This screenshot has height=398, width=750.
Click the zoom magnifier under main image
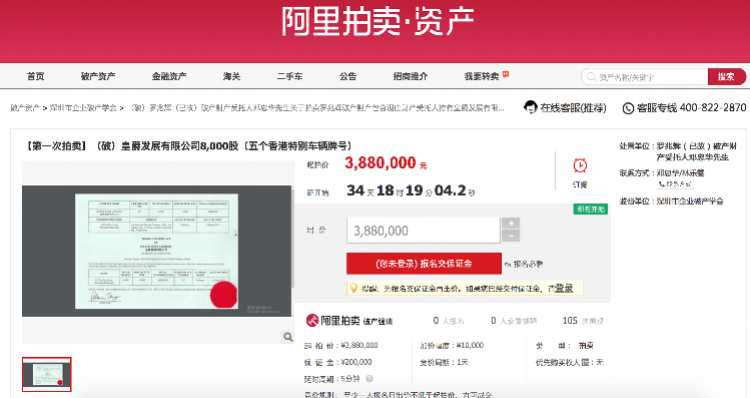tap(287, 337)
